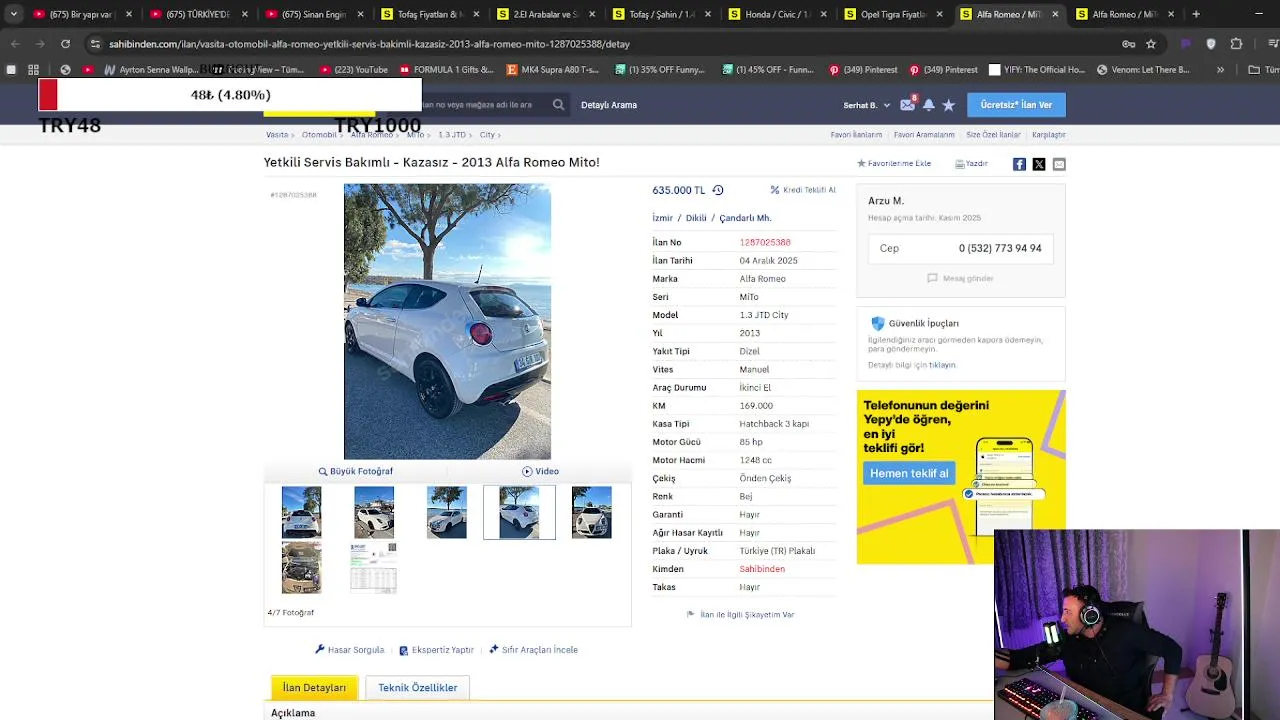Click Favorilerime Ekle star link

(x=894, y=163)
